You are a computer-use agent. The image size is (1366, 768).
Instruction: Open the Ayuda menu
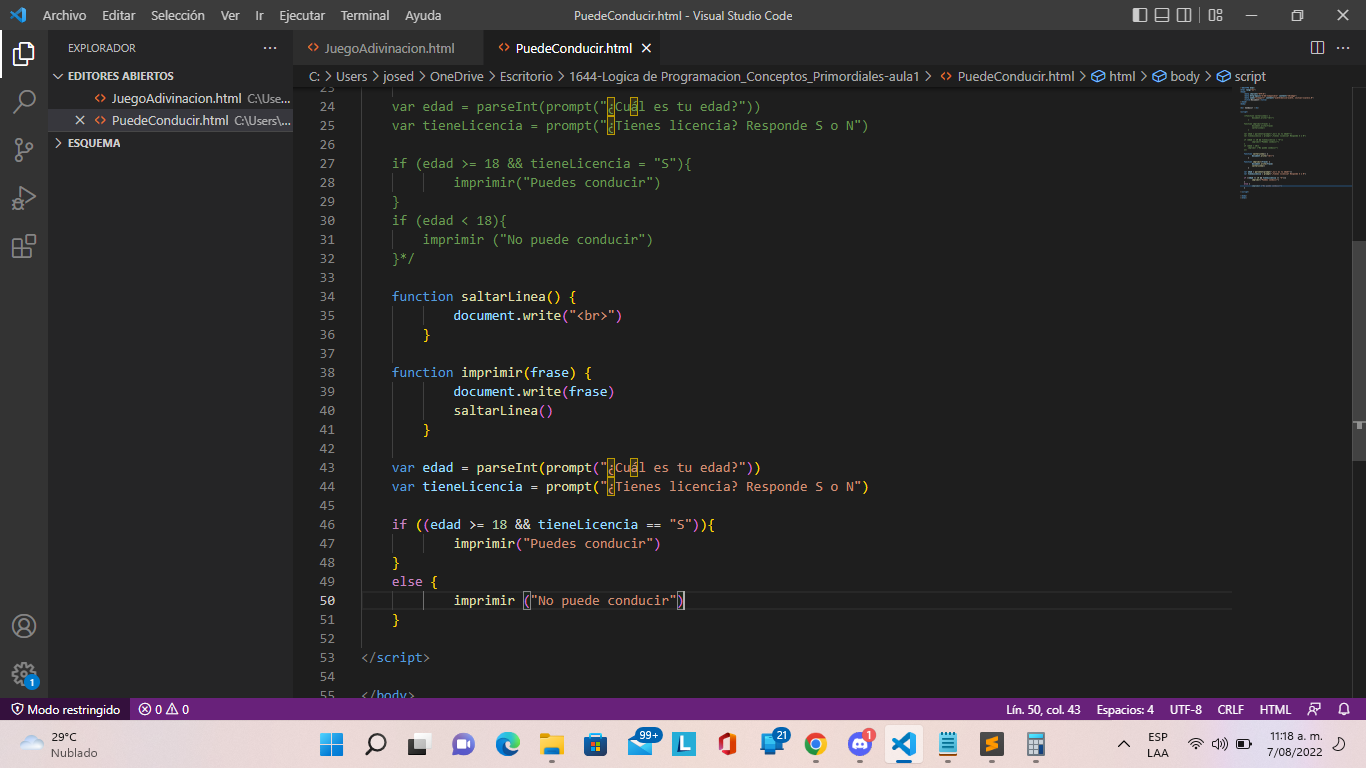click(423, 15)
